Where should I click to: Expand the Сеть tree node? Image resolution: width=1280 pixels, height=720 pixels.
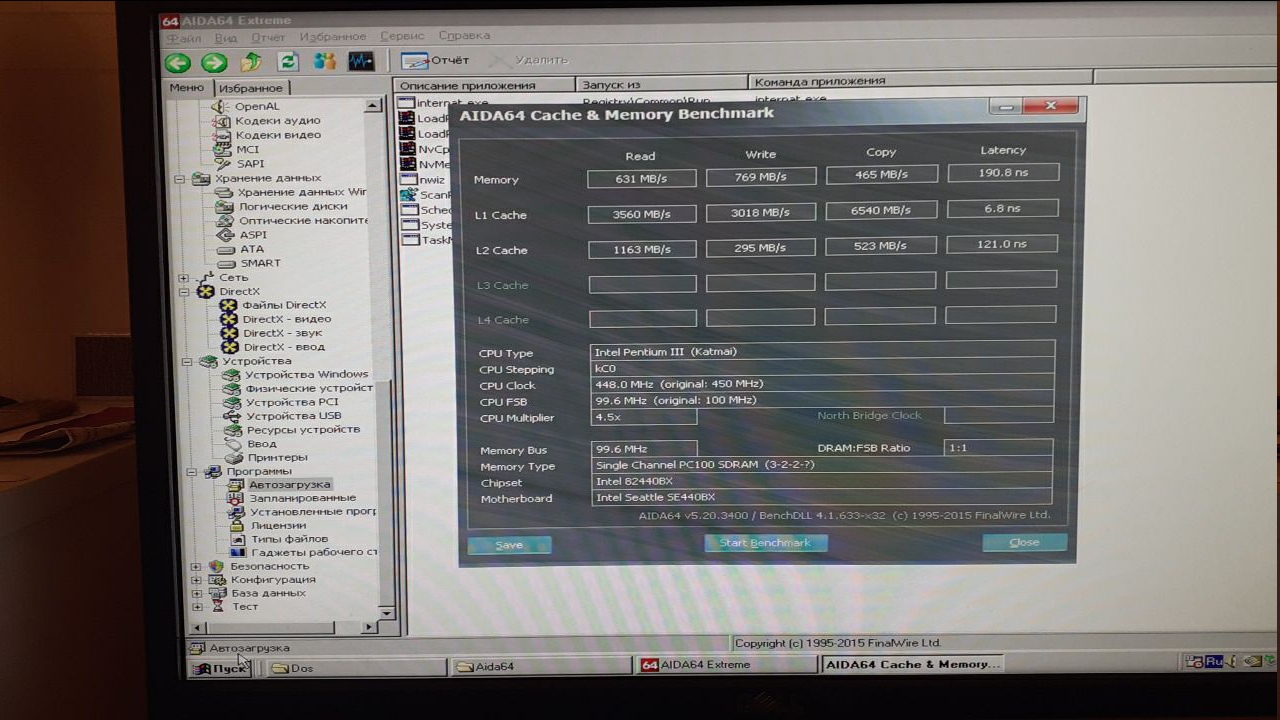coord(183,278)
